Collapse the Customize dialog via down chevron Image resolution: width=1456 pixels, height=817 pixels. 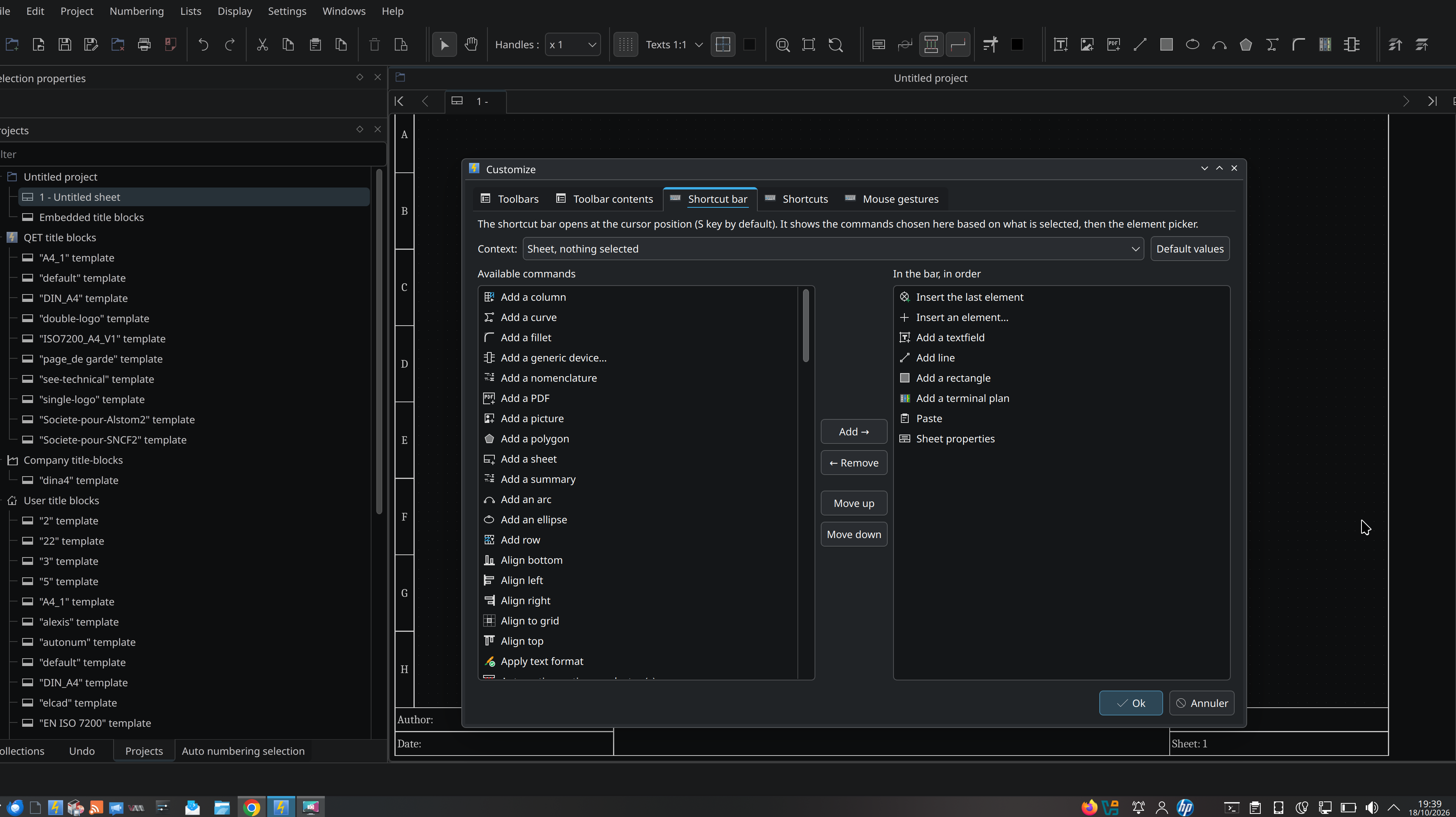point(1204,168)
